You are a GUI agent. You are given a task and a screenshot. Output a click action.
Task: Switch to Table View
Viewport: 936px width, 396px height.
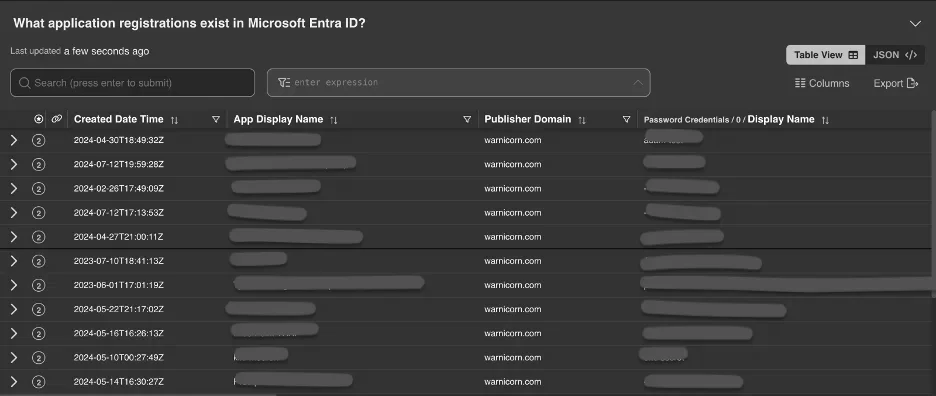pos(826,55)
